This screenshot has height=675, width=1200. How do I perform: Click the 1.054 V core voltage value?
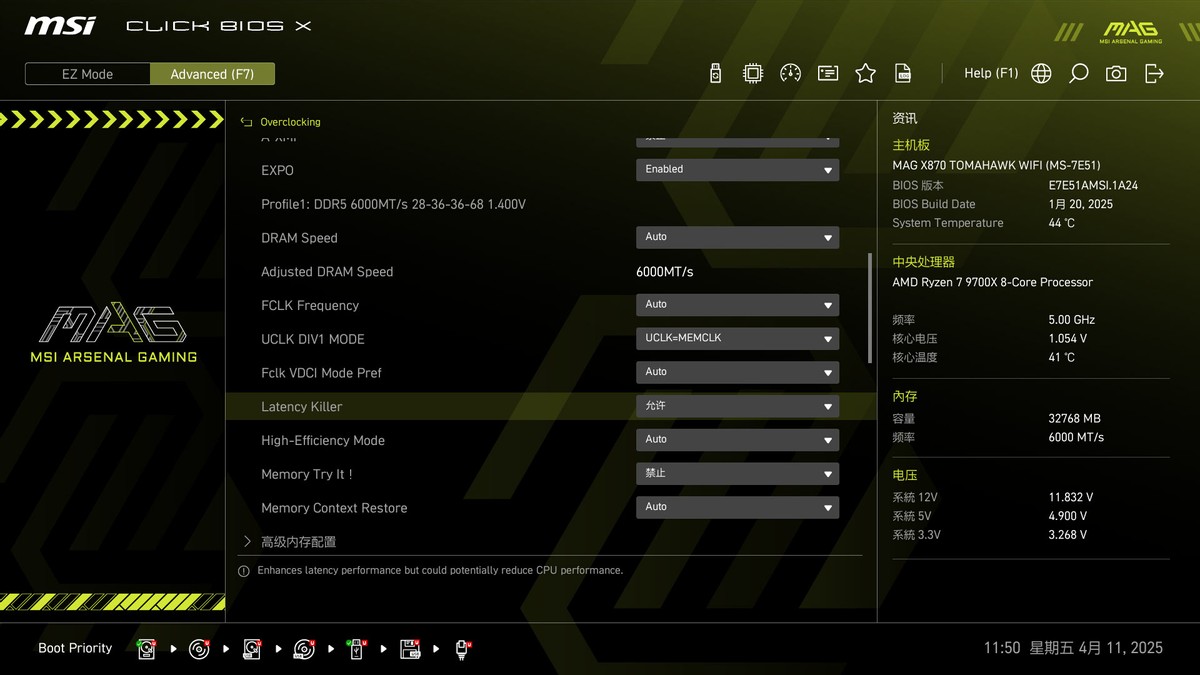1067,339
